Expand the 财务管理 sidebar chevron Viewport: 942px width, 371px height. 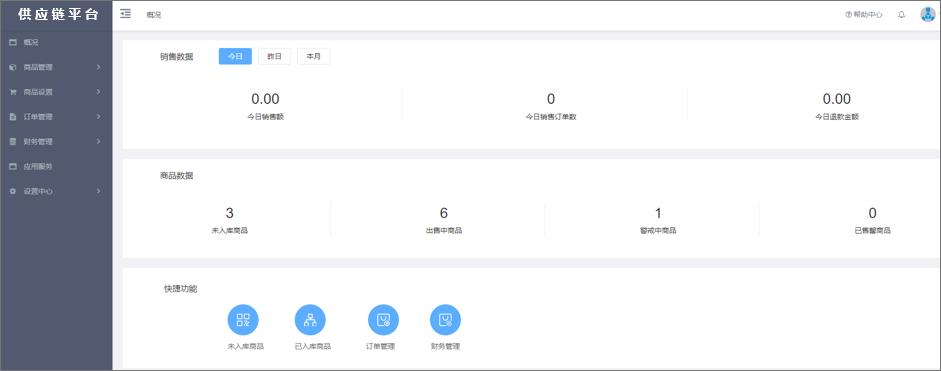(x=98, y=142)
